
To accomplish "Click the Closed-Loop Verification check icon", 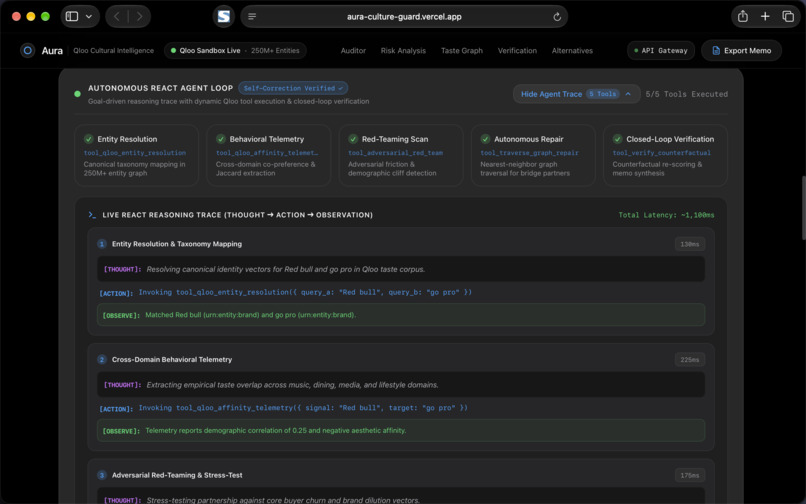I will 617,139.
